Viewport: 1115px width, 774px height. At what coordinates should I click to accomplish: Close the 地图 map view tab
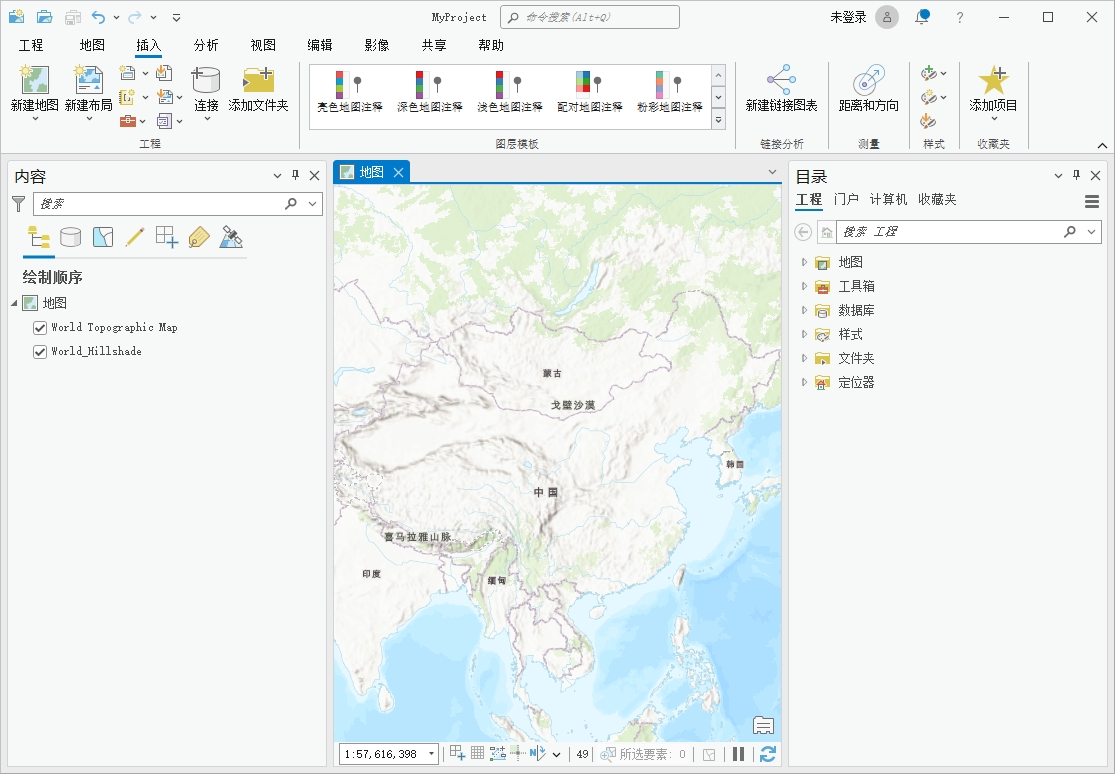pyautogui.click(x=399, y=172)
